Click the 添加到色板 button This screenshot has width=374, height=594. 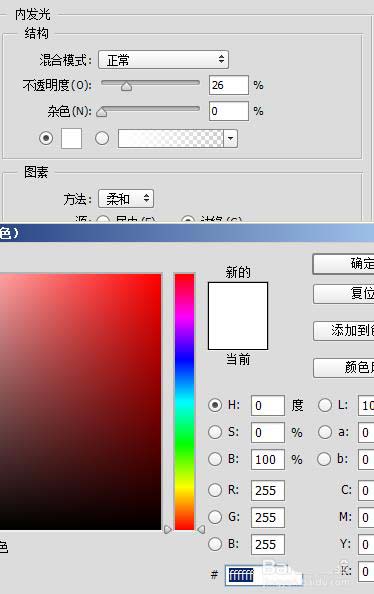click(343, 331)
